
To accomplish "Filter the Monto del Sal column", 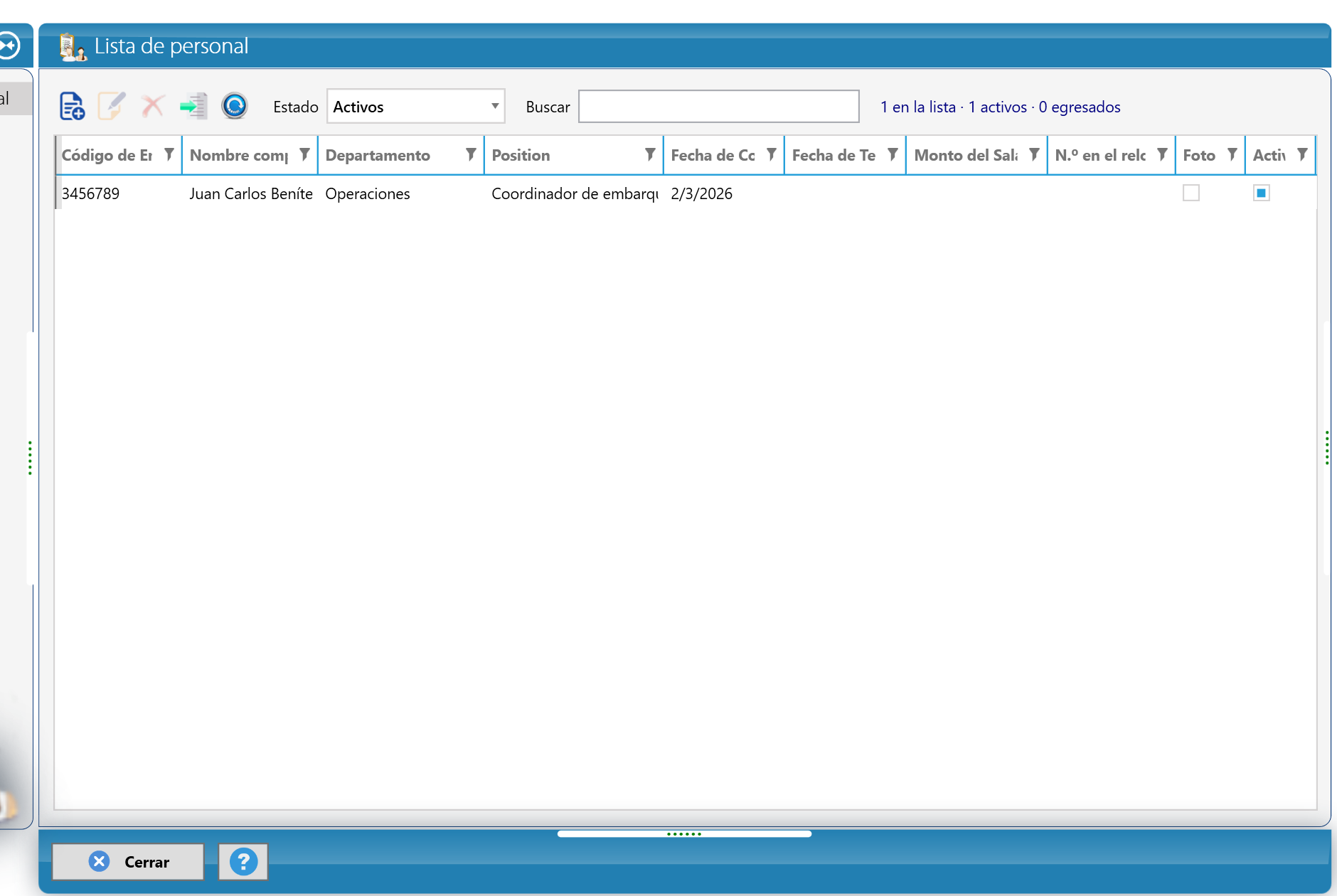I will 1035,154.
